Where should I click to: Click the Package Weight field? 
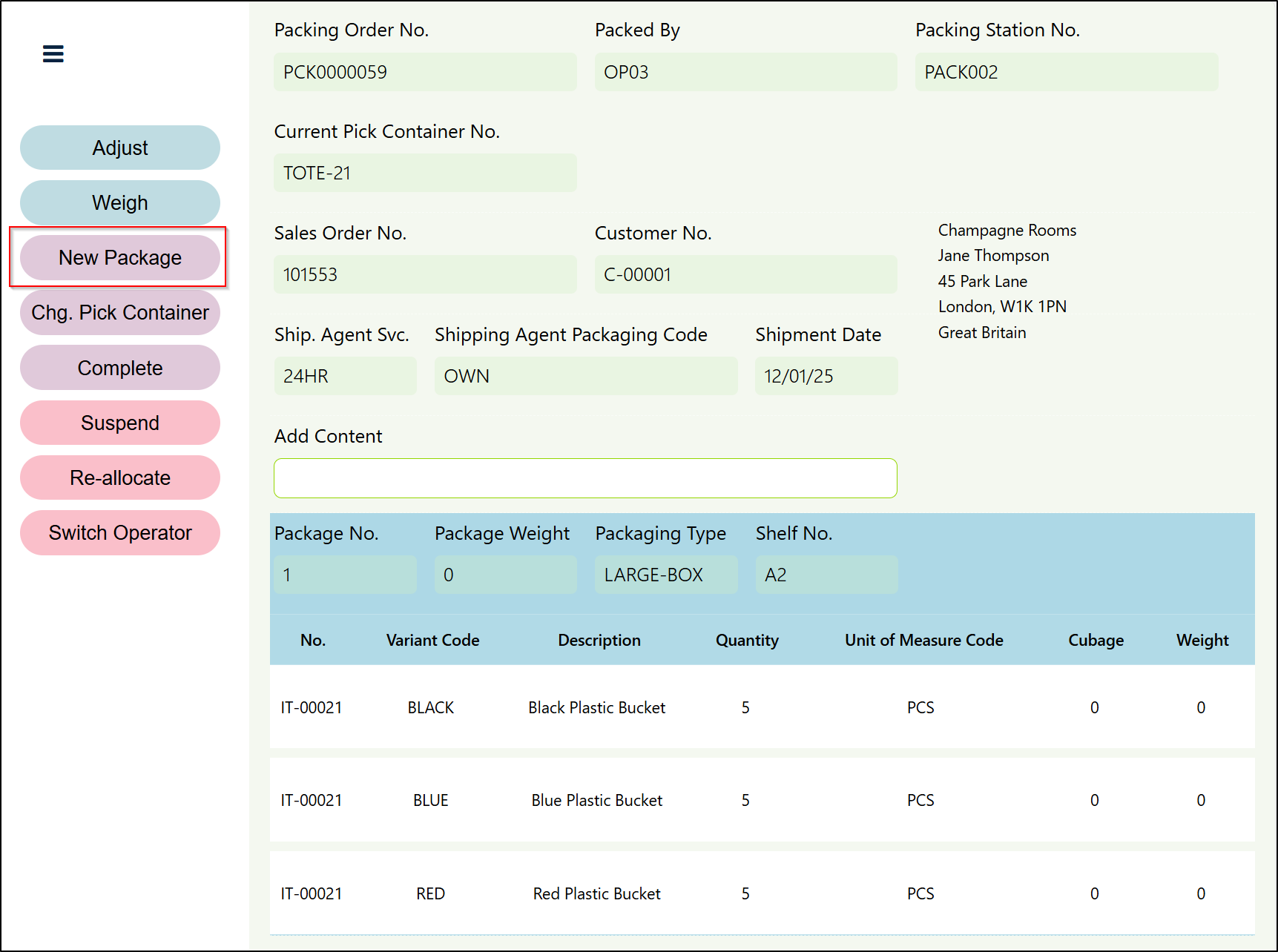point(505,575)
